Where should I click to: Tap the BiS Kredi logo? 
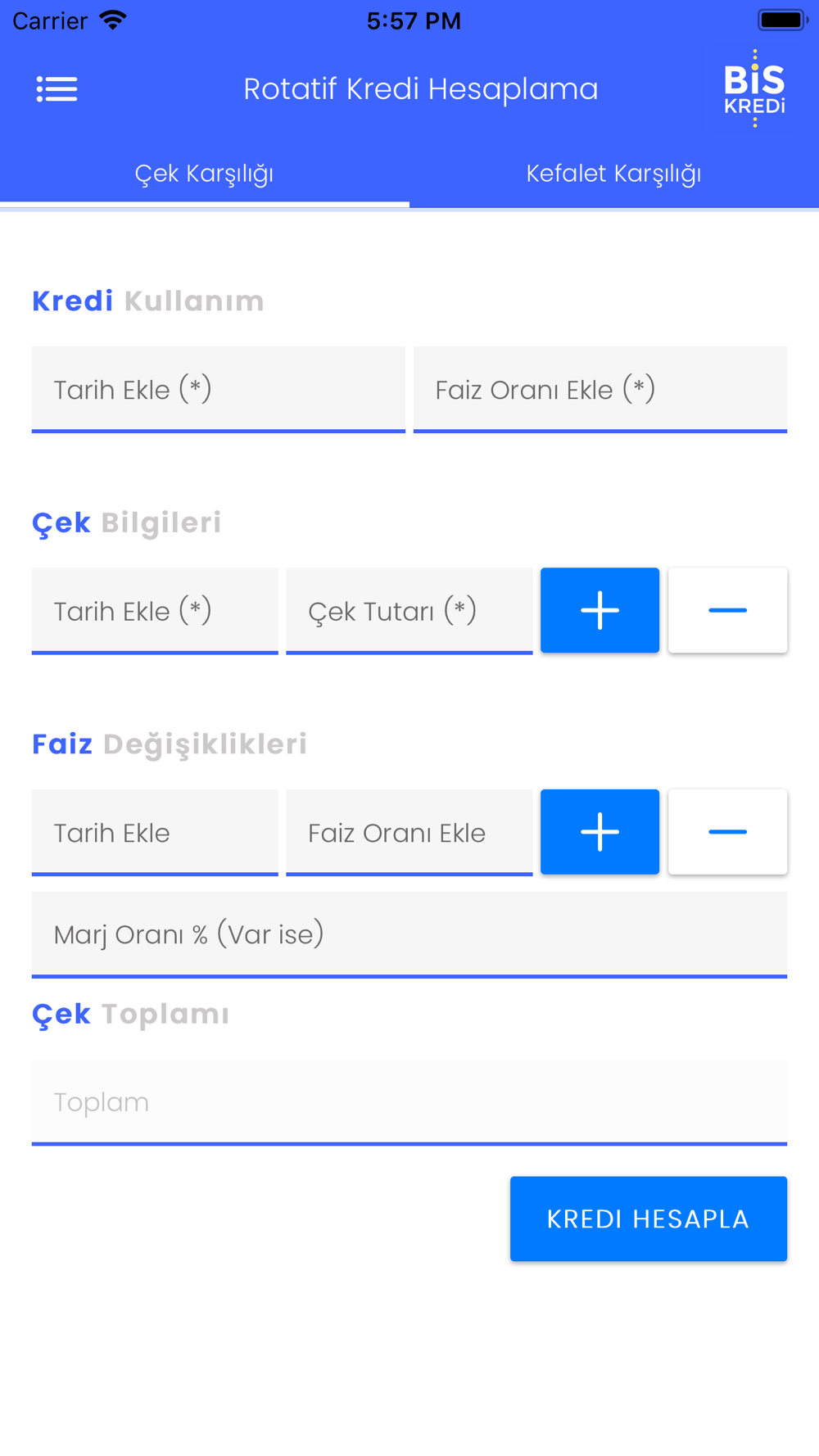[754, 88]
